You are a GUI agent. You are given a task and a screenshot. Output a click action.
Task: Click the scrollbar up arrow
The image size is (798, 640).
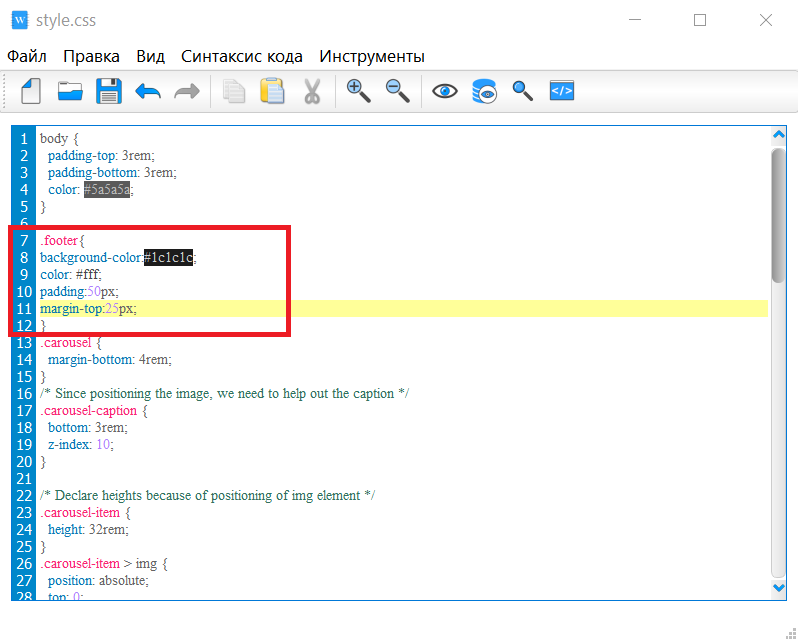779,135
